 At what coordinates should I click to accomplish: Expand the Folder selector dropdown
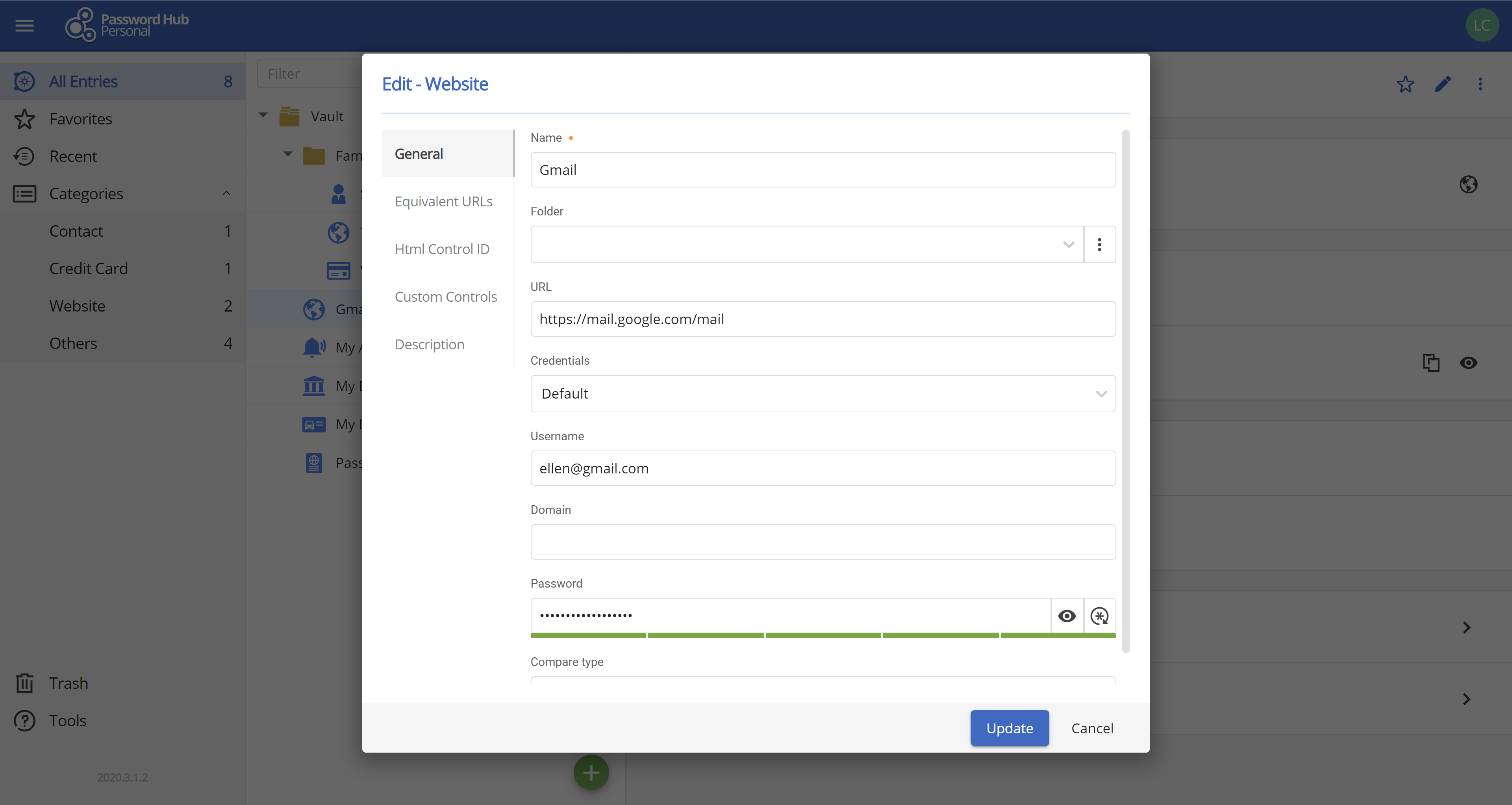pos(1068,244)
